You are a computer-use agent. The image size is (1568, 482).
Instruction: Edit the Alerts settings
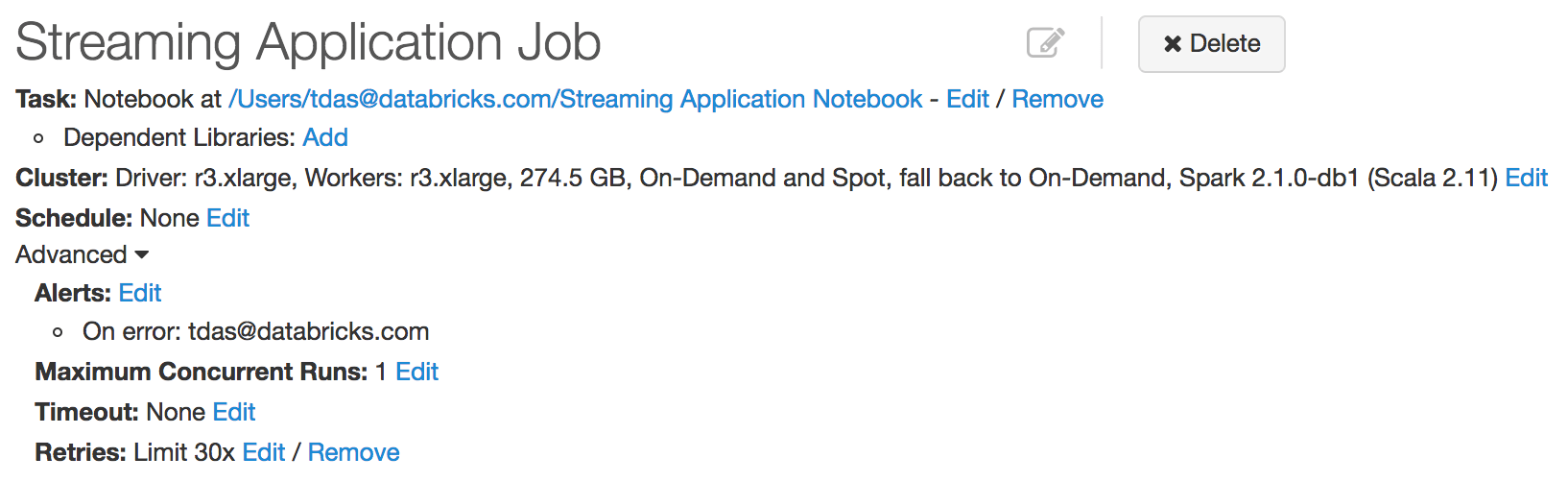pos(140,293)
